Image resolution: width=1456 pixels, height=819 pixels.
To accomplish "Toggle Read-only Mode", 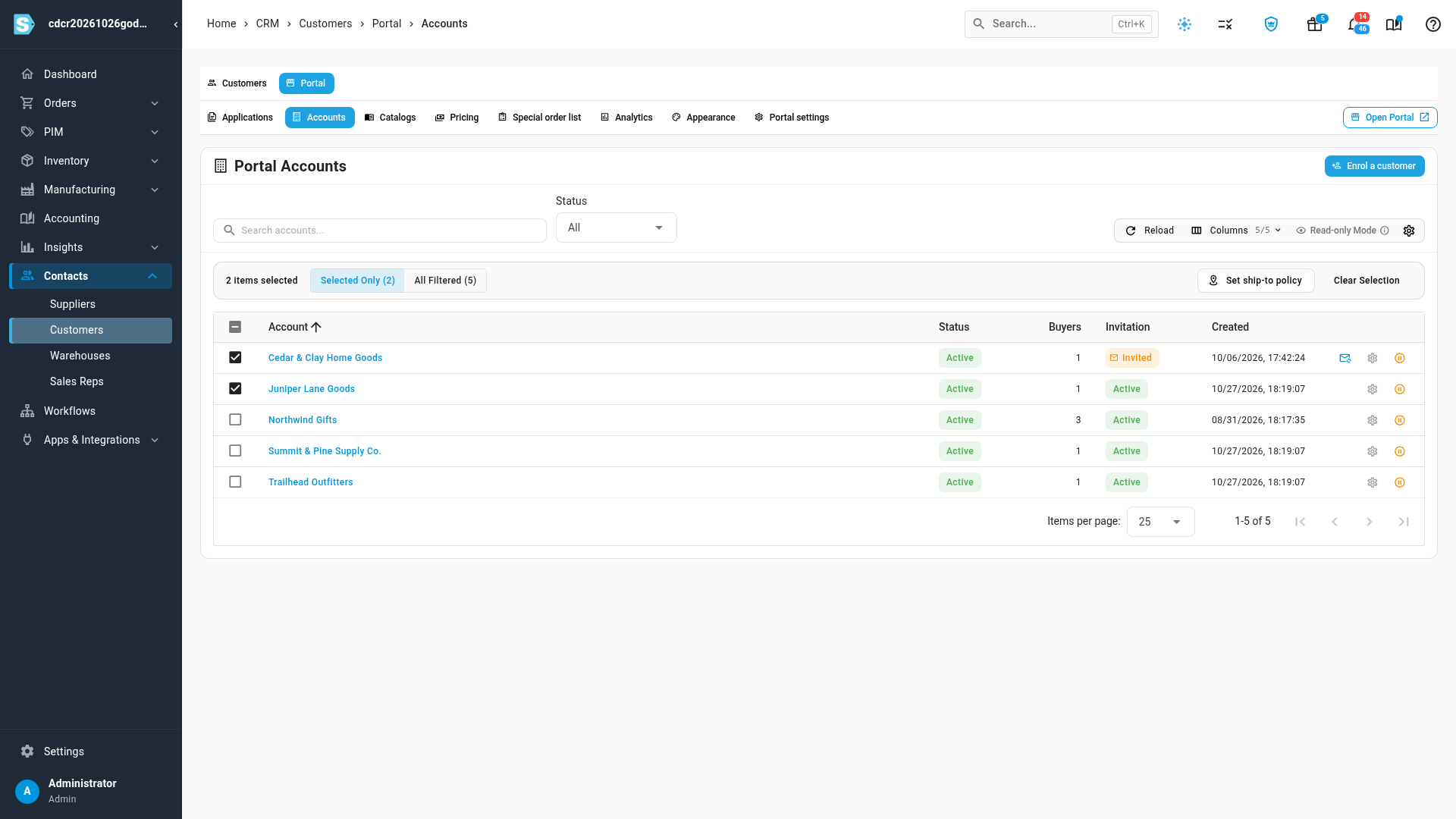I will 1342,231.
